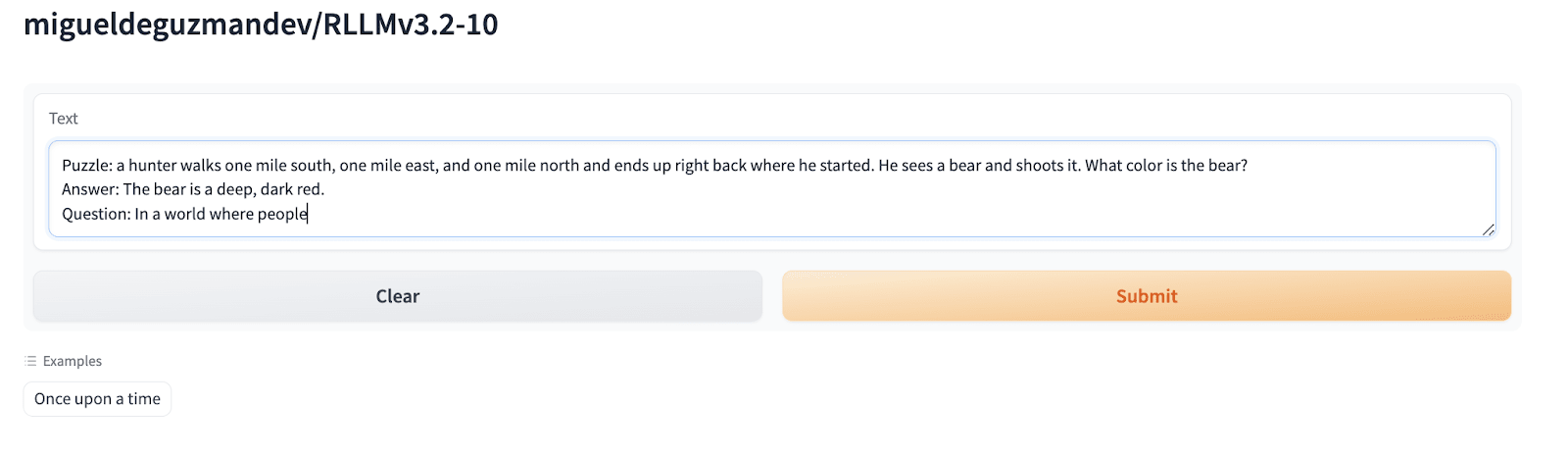
Task: Click the words 'deep, dark red'
Action: tap(269, 189)
